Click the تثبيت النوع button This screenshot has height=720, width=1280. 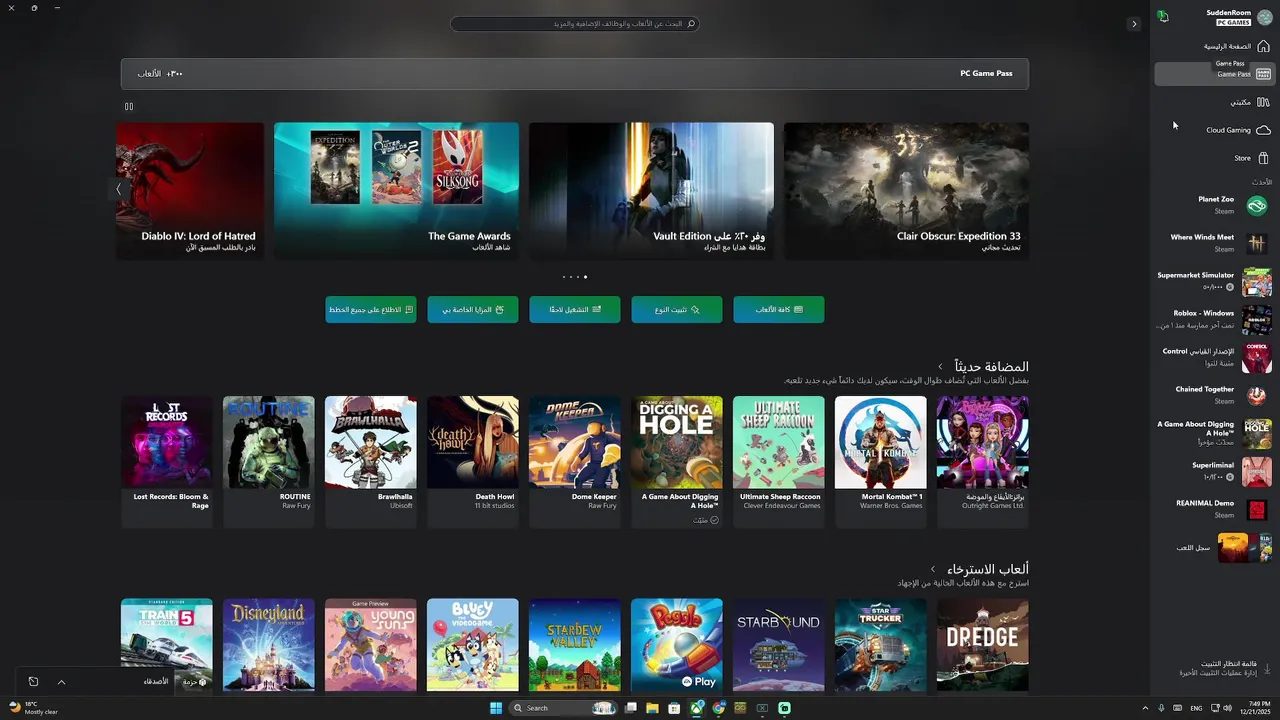[677, 309]
